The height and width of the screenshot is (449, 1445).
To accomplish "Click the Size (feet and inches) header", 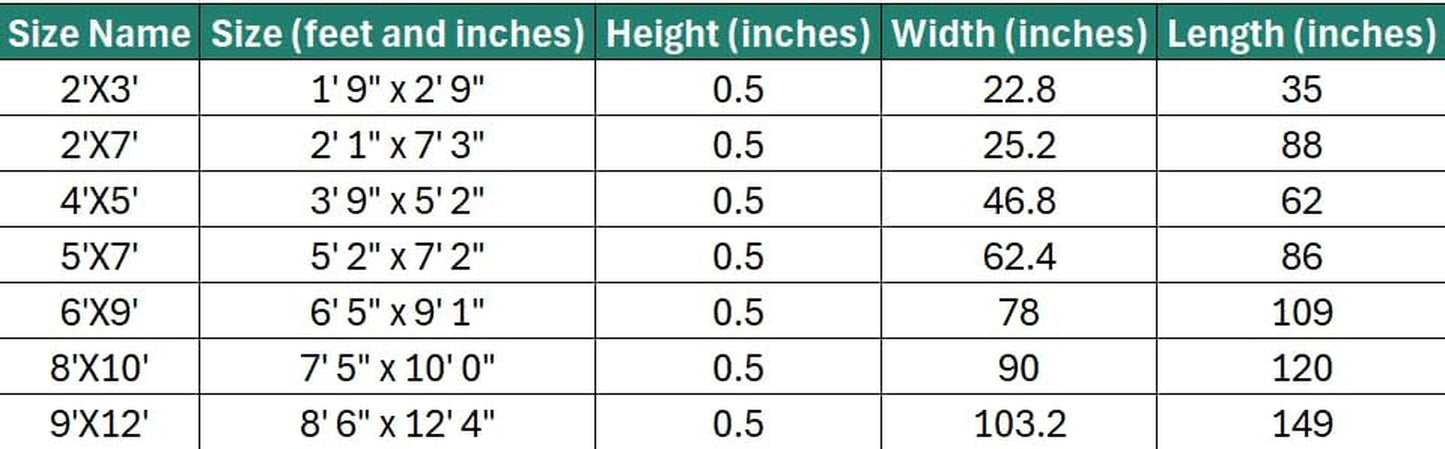I will click(x=397, y=34).
